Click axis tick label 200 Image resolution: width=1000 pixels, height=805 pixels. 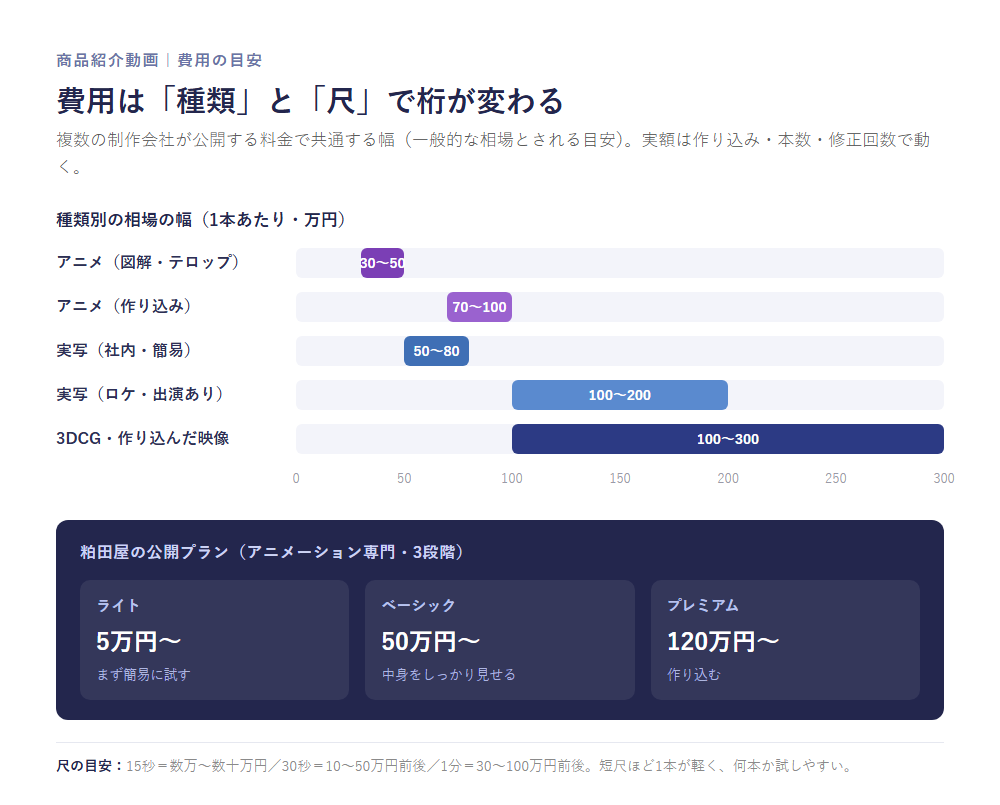pos(728,478)
